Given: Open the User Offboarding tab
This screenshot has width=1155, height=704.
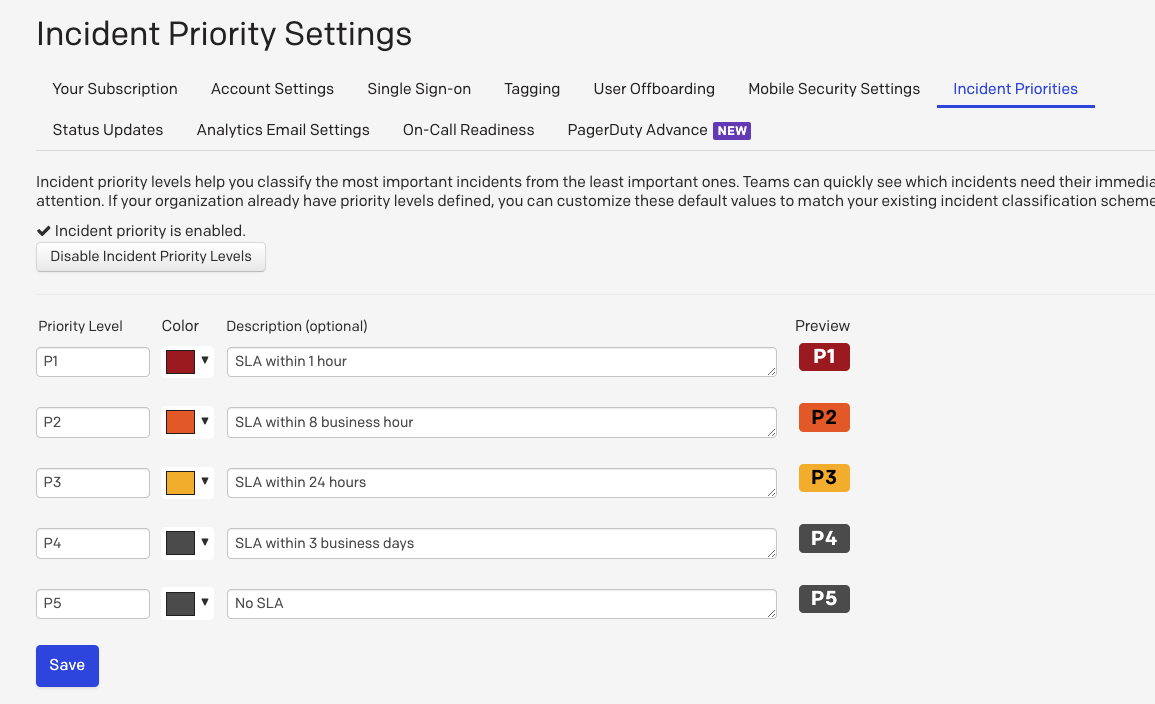Looking at the screenshot, I should 654,89.
